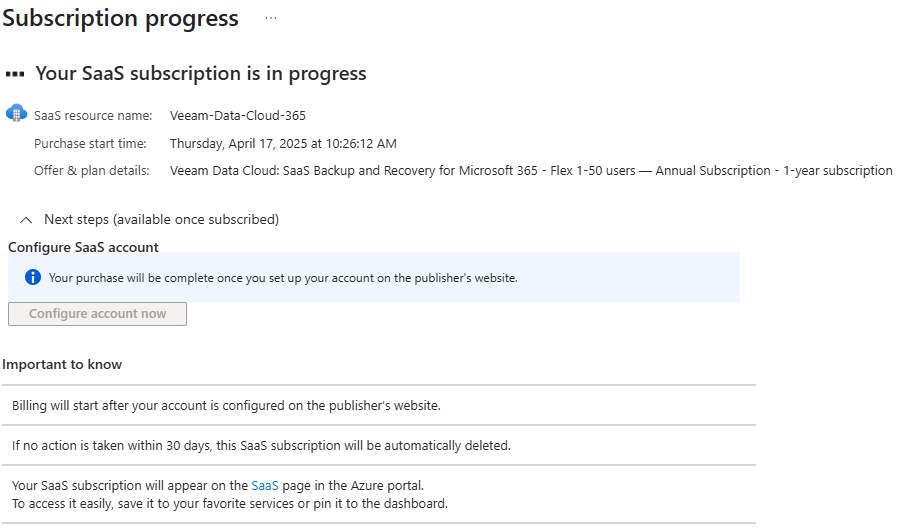Click the Configure SaaS account heading
This screenshot has width=897, height=531.
[83, 247]
